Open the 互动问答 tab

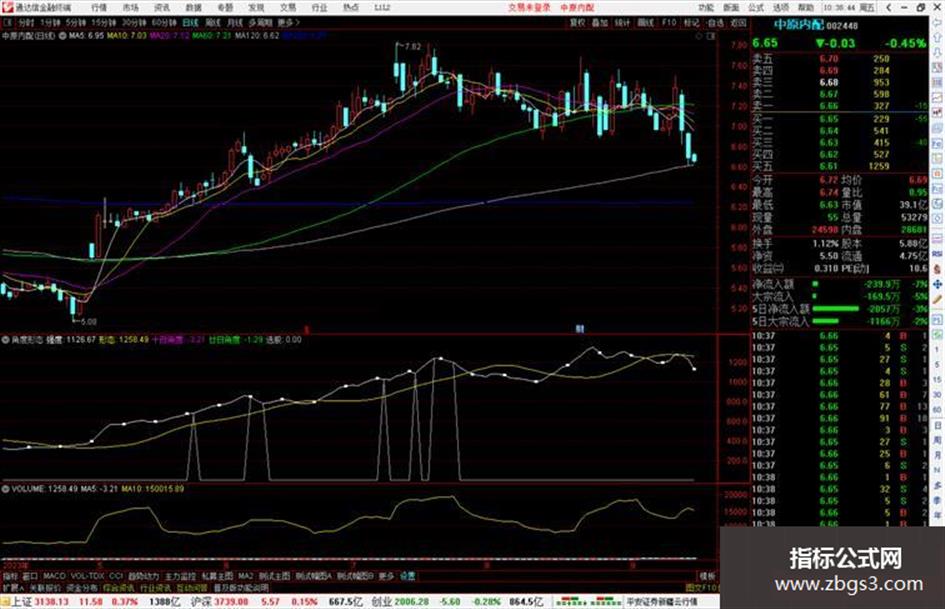point(192,587)
